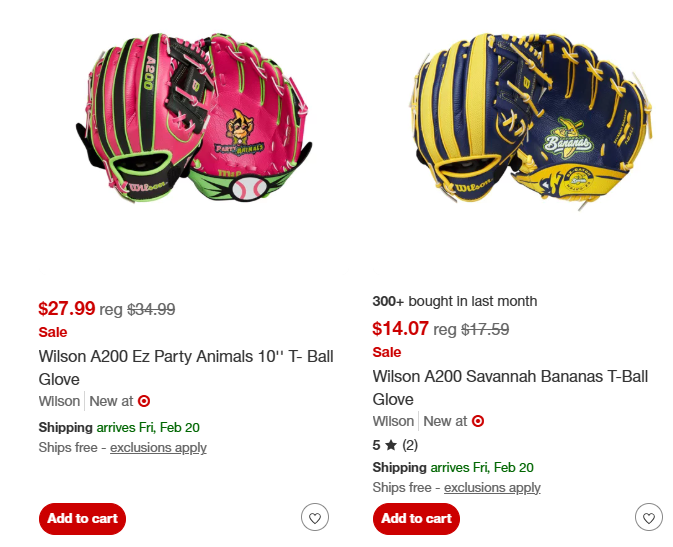Click Wilson brand link under Savannah Bananas glove
The width and height of the screenshot is (673, 547).
click(393, 421)
